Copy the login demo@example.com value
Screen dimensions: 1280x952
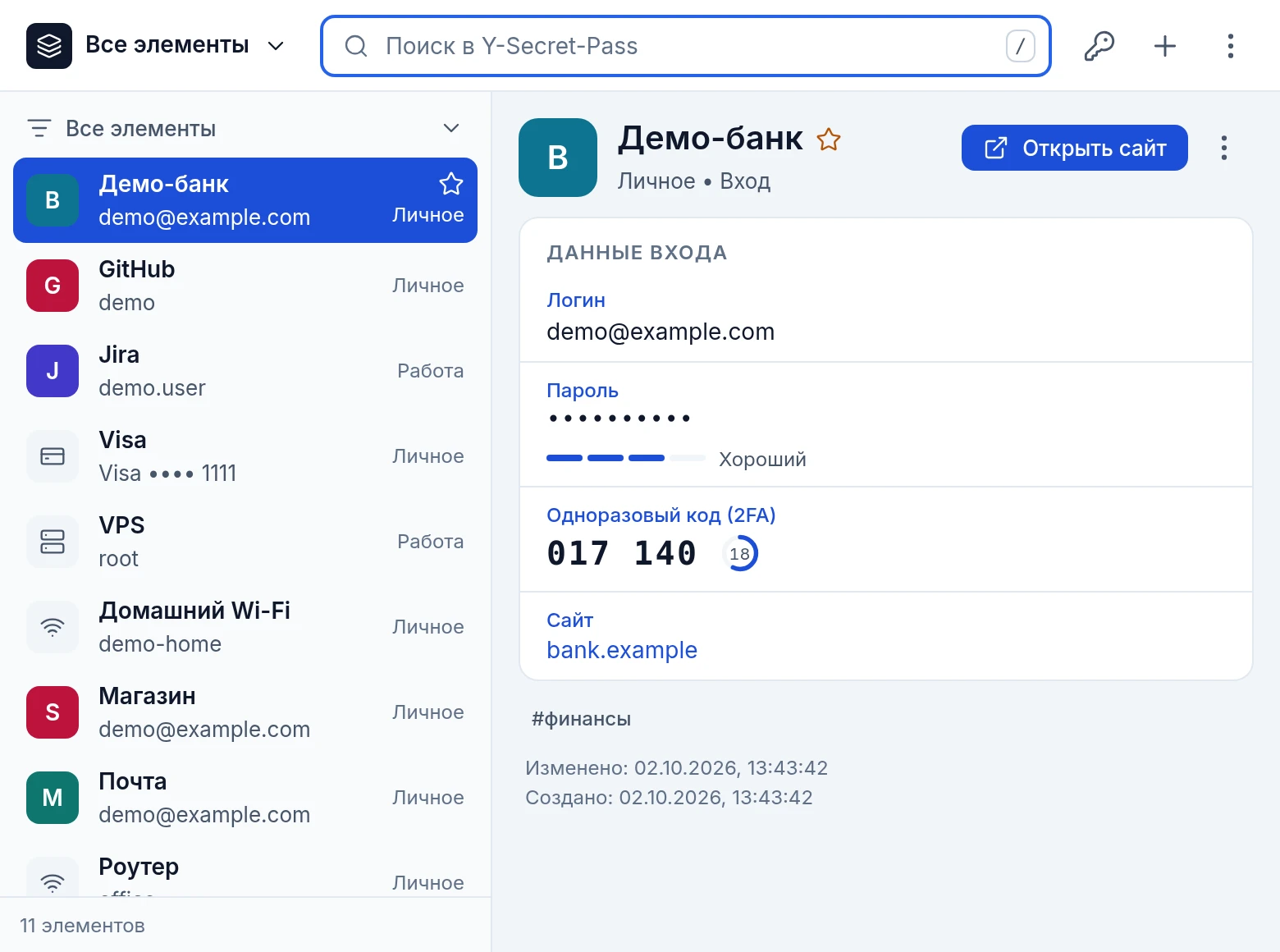661,332
